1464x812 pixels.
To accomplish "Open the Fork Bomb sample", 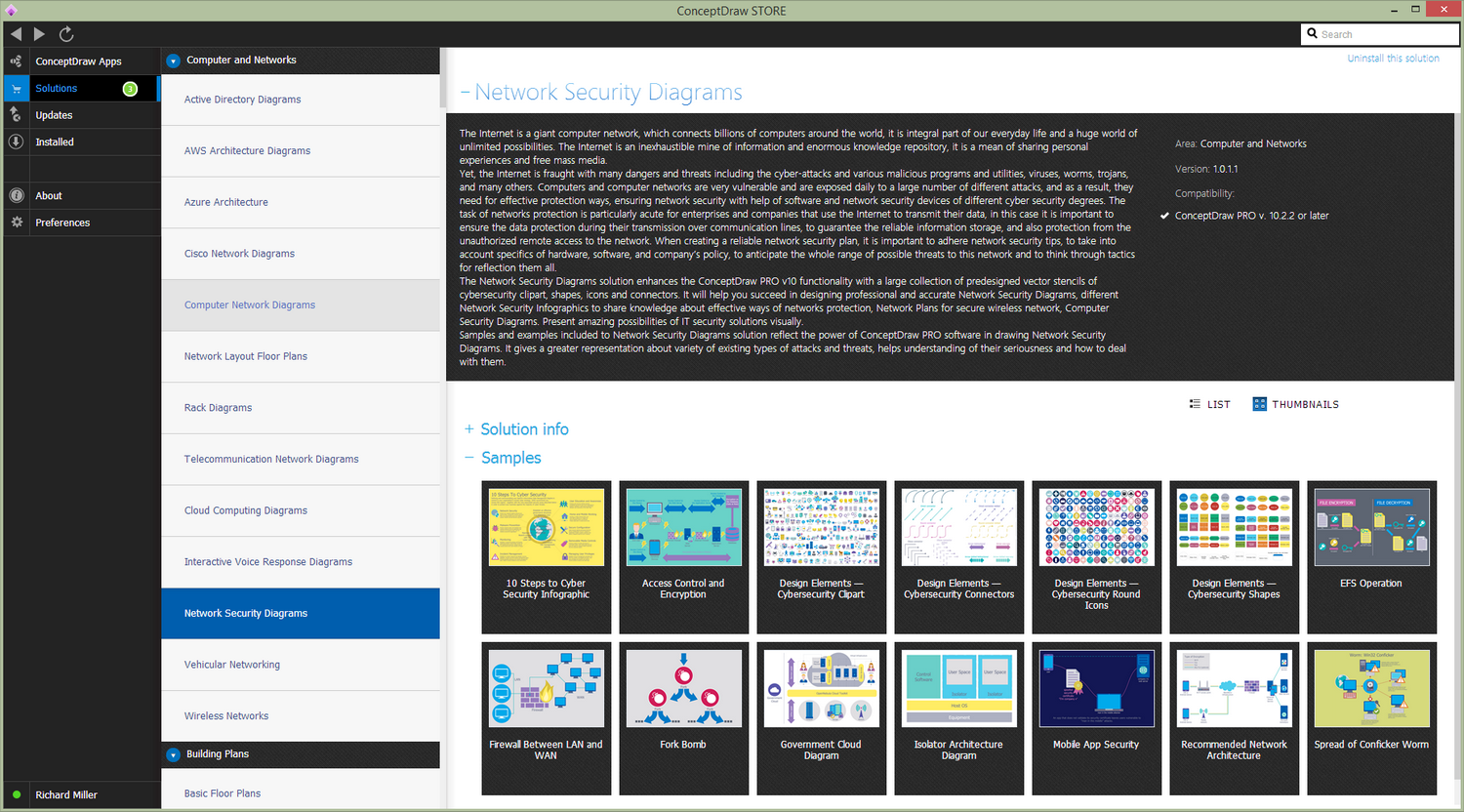I will 684,717.
